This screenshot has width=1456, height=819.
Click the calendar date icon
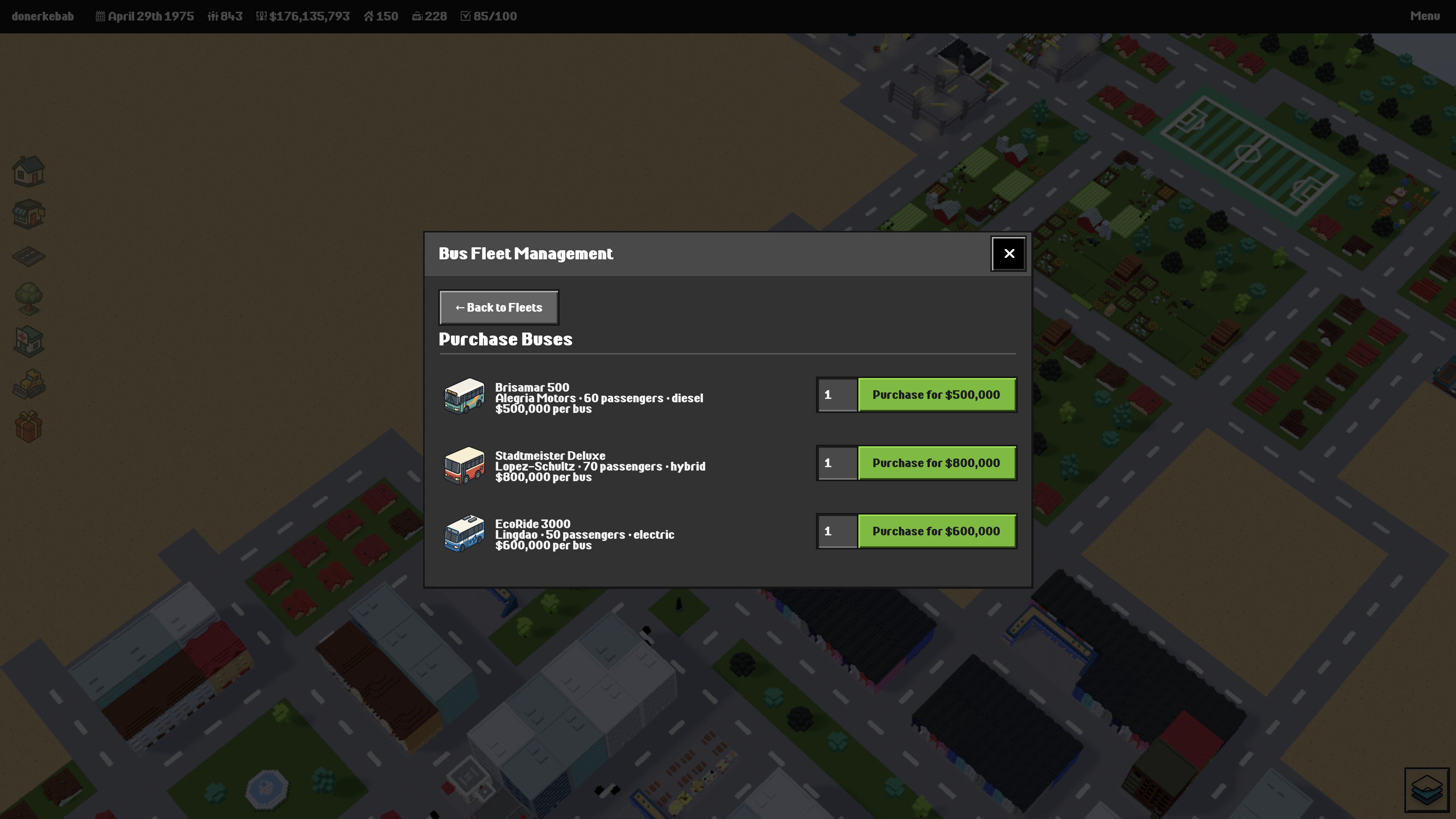[100, 16]
